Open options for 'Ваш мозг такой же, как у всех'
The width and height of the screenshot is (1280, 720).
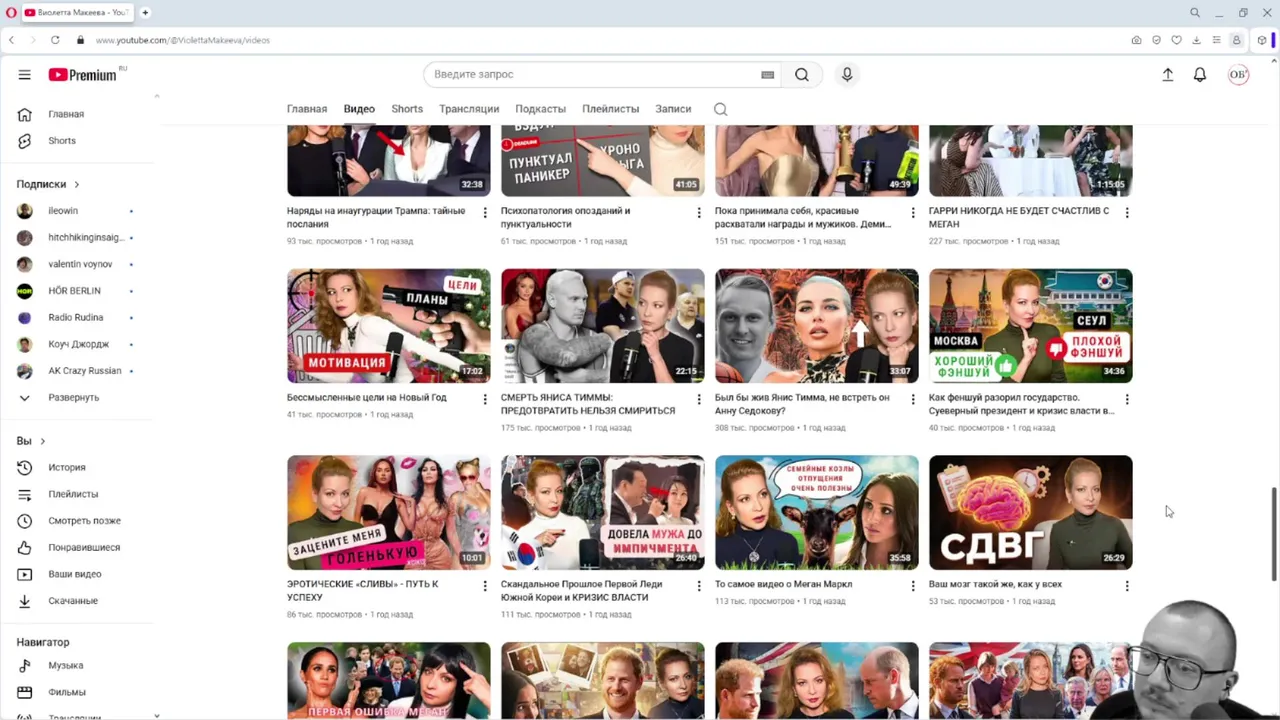(x=1127, y=586)
